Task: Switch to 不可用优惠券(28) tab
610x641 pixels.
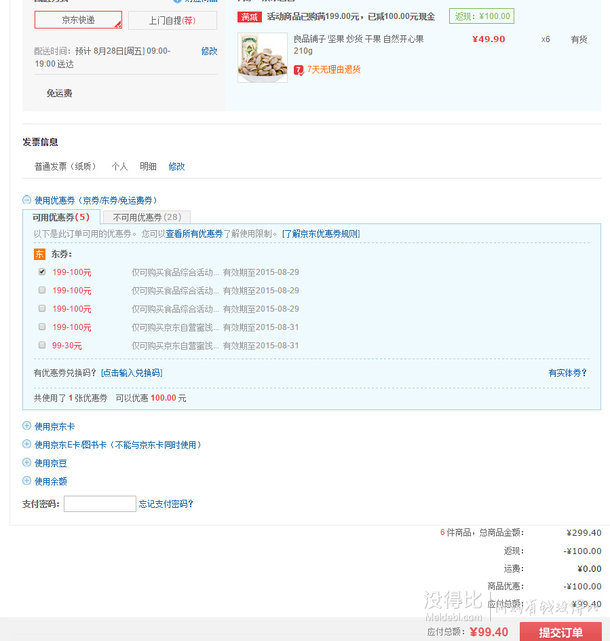Action: coord(147,217)
